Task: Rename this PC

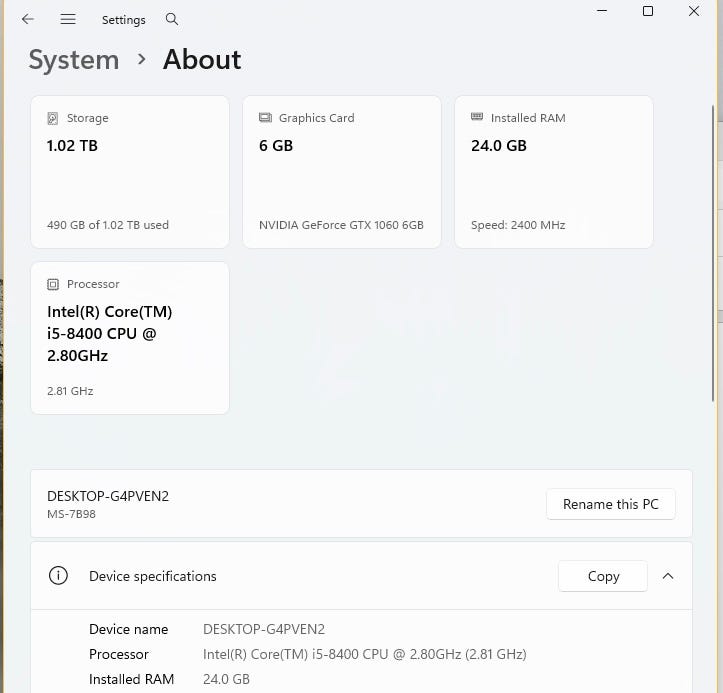Action: pyautogui.click(x=610, y=504)
